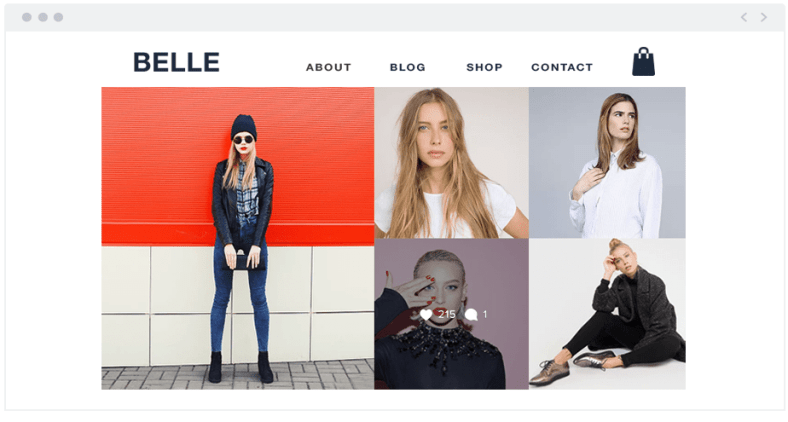Viewport: 788px width, 422px height.
Task: Click the second gray window dot
Action: click(x=43, y=17)
